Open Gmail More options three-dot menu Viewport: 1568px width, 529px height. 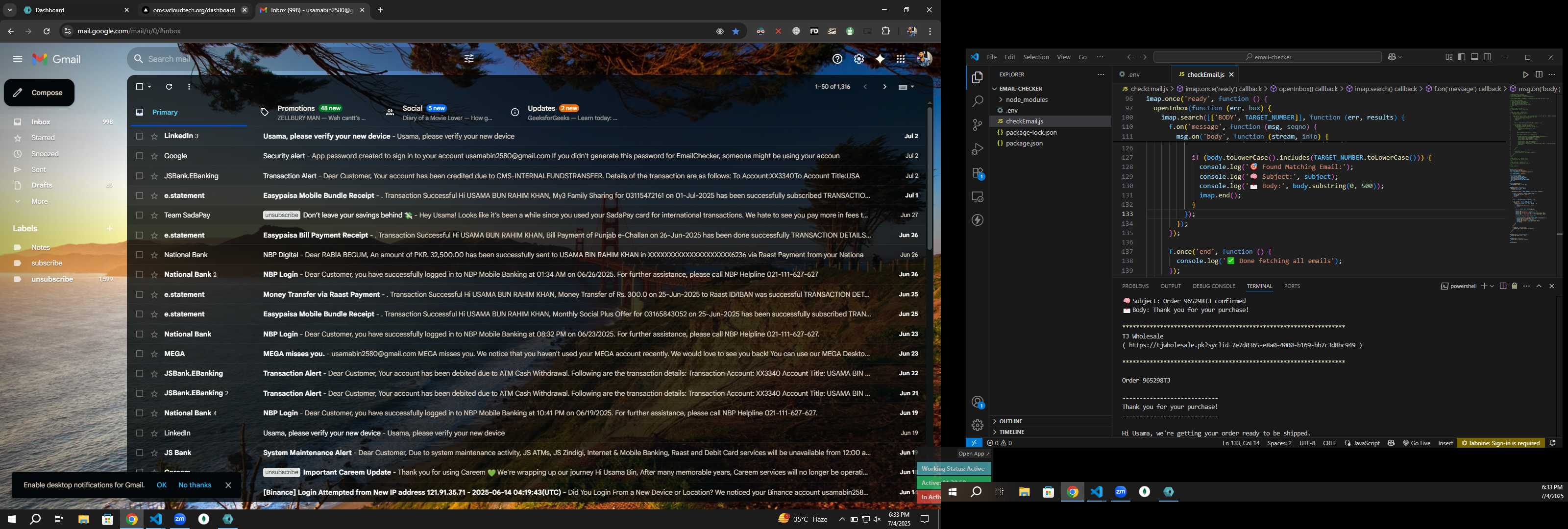click(x=189, y=87)
